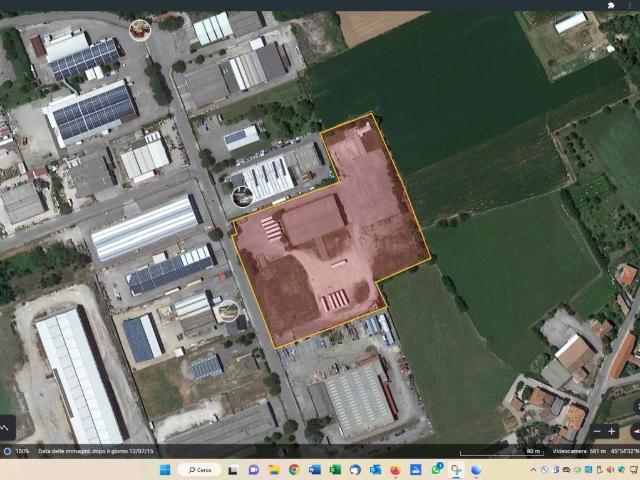Screen dimensions: 640x480
Task: Click the imagery date text in status bar
Action: 96,451
